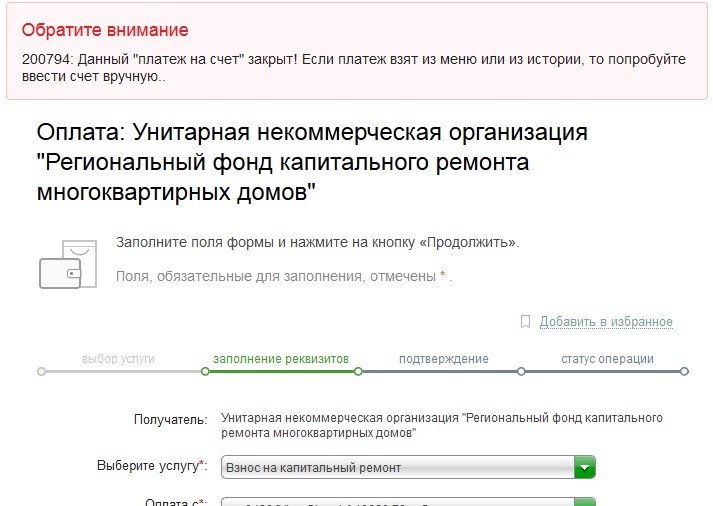Click the bookmark icon beside 'Добавить в избранное'
This screenshot has height=506, width=713.
(x=525, y=321)
